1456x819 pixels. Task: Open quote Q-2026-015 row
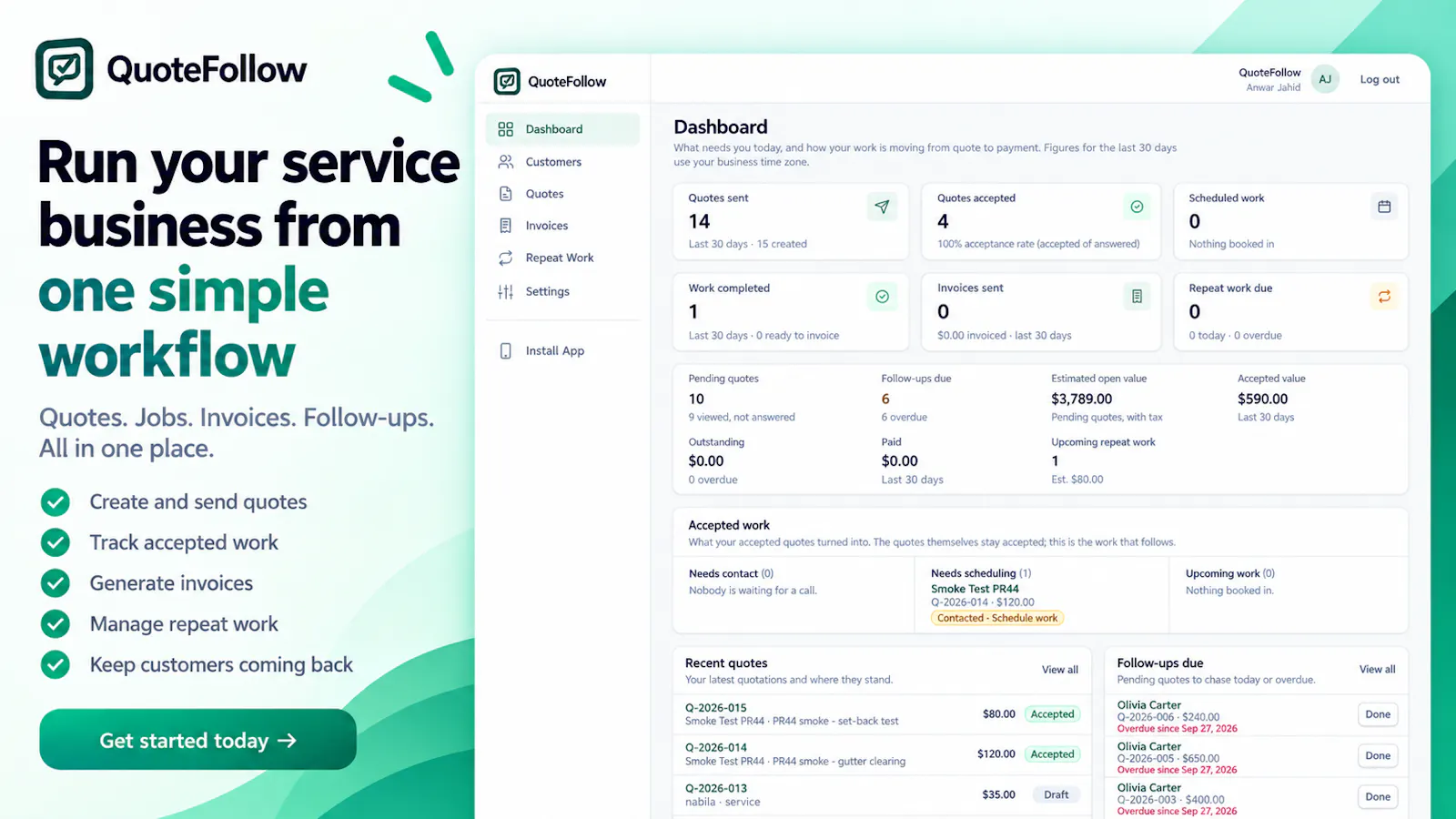tap(882, 714)
